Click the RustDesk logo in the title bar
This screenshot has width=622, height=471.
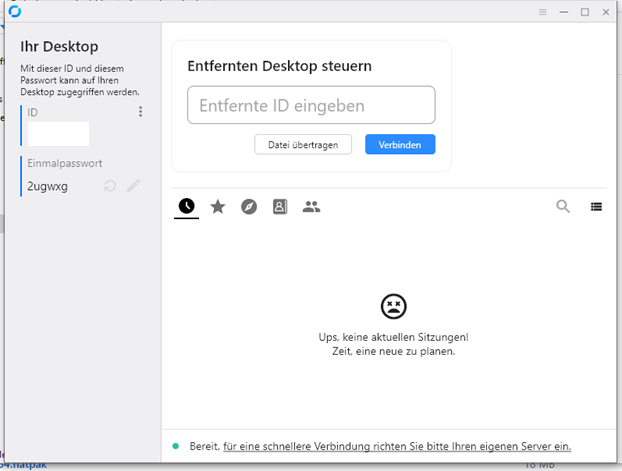12,12
